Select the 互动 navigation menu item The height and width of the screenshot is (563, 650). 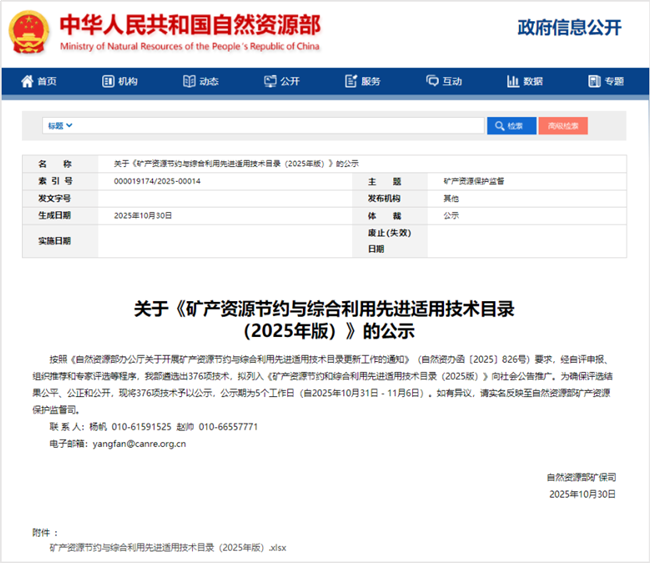tap(452, 82)
